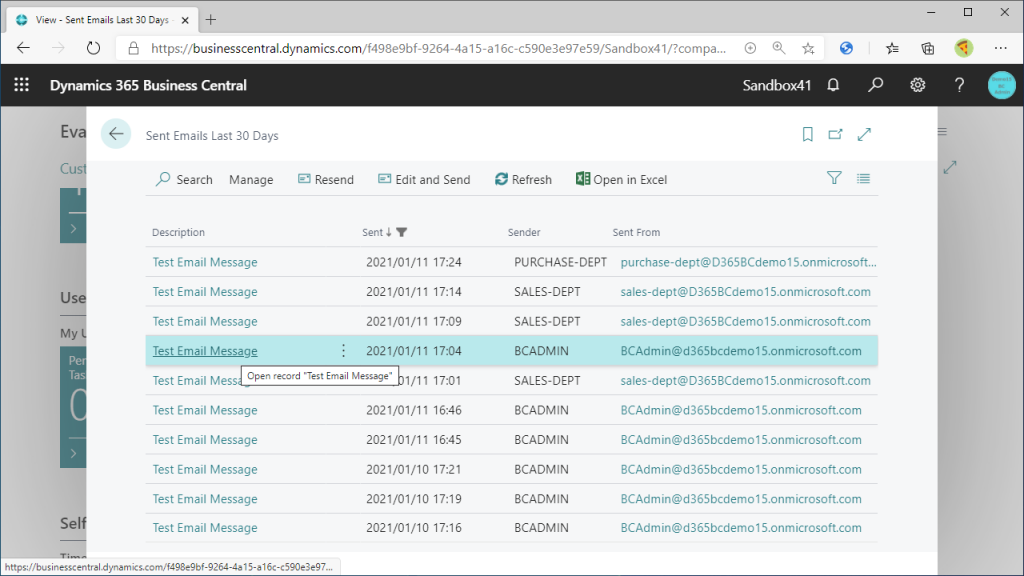
Task: Open the app launcher waffle icon
Action: point(22,85)
